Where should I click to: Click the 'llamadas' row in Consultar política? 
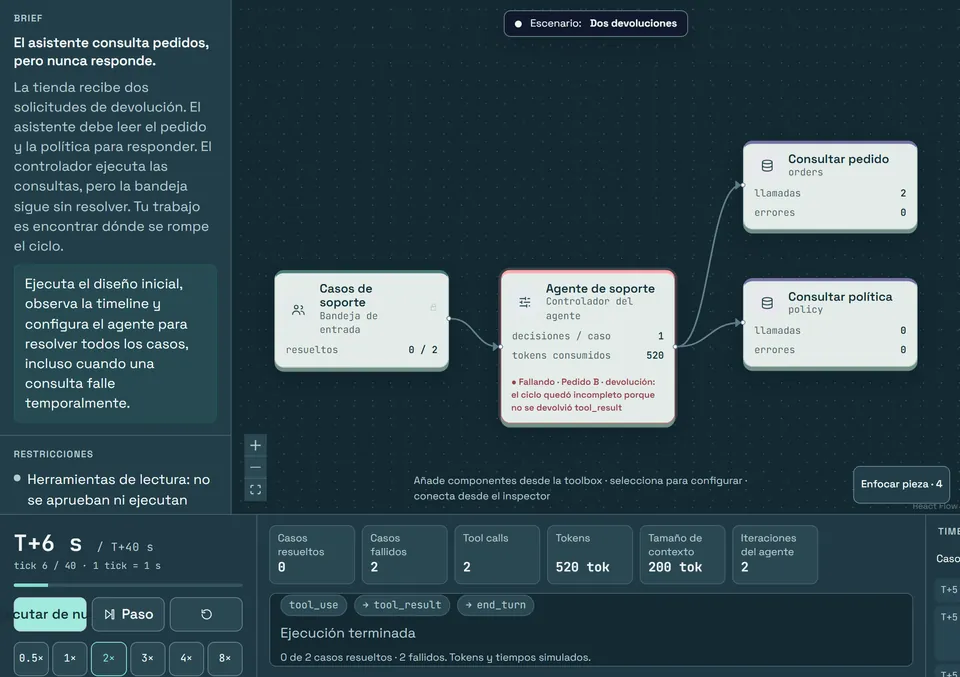830,331
